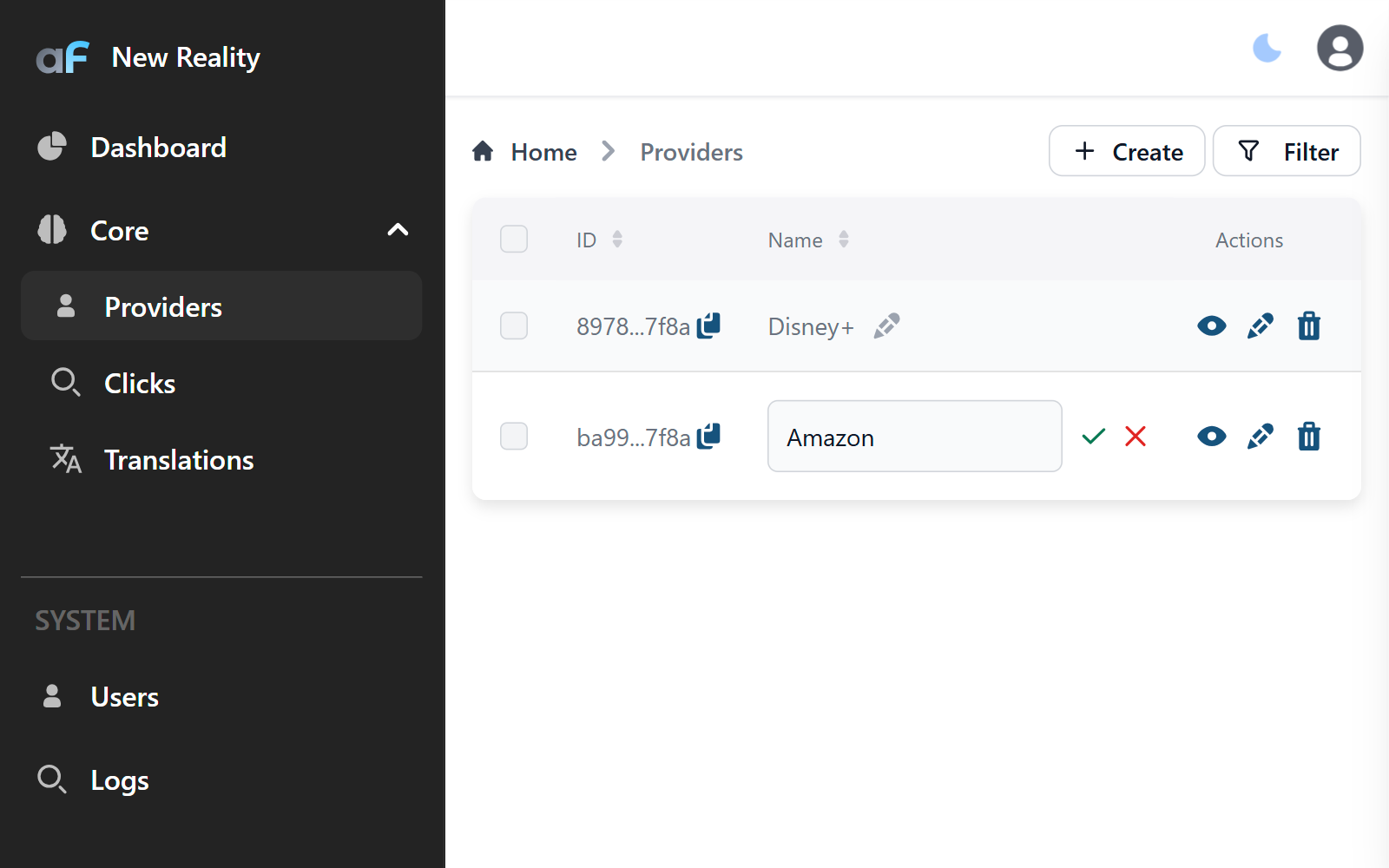
Task: Delete the Disney+ provider
Action: (1309, 326)
